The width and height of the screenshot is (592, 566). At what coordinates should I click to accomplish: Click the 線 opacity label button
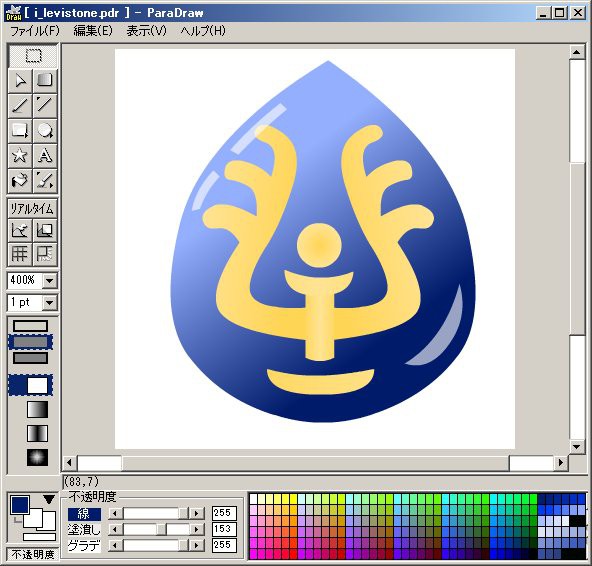click(84, 514)
